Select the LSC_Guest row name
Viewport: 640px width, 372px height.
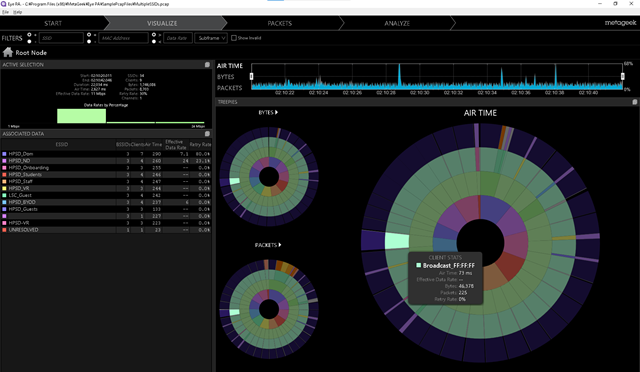point(20,195)
